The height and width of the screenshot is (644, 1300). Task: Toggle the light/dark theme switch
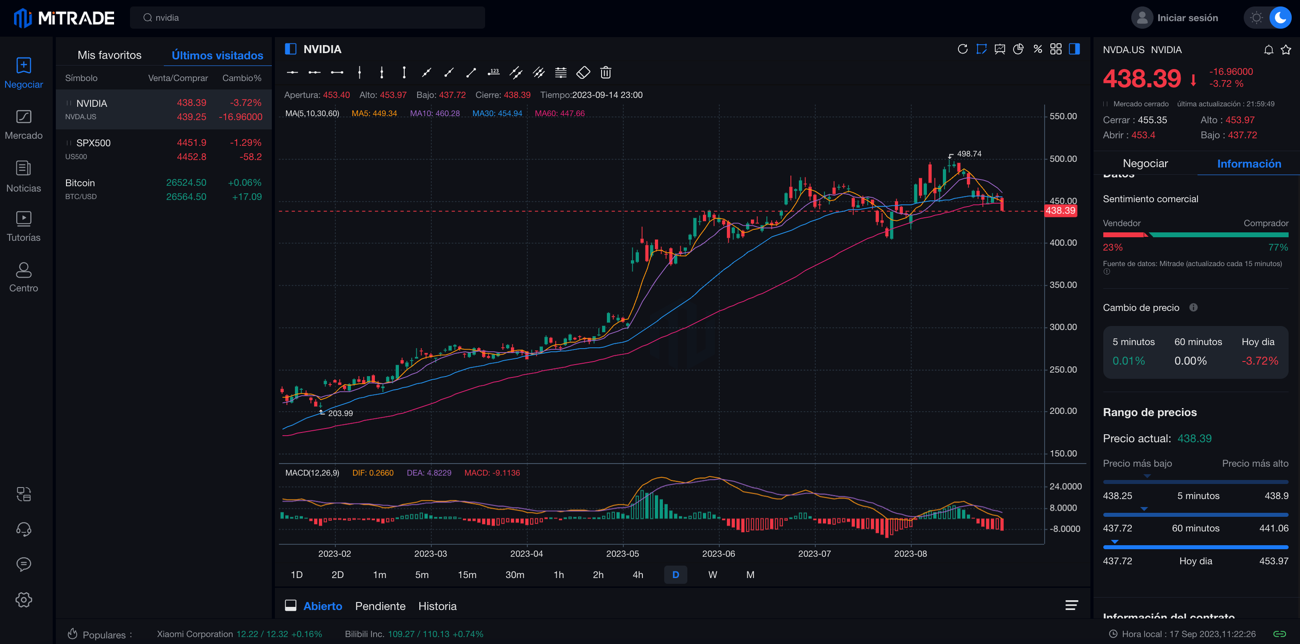pyautogui.click(x=1268, y=18)
